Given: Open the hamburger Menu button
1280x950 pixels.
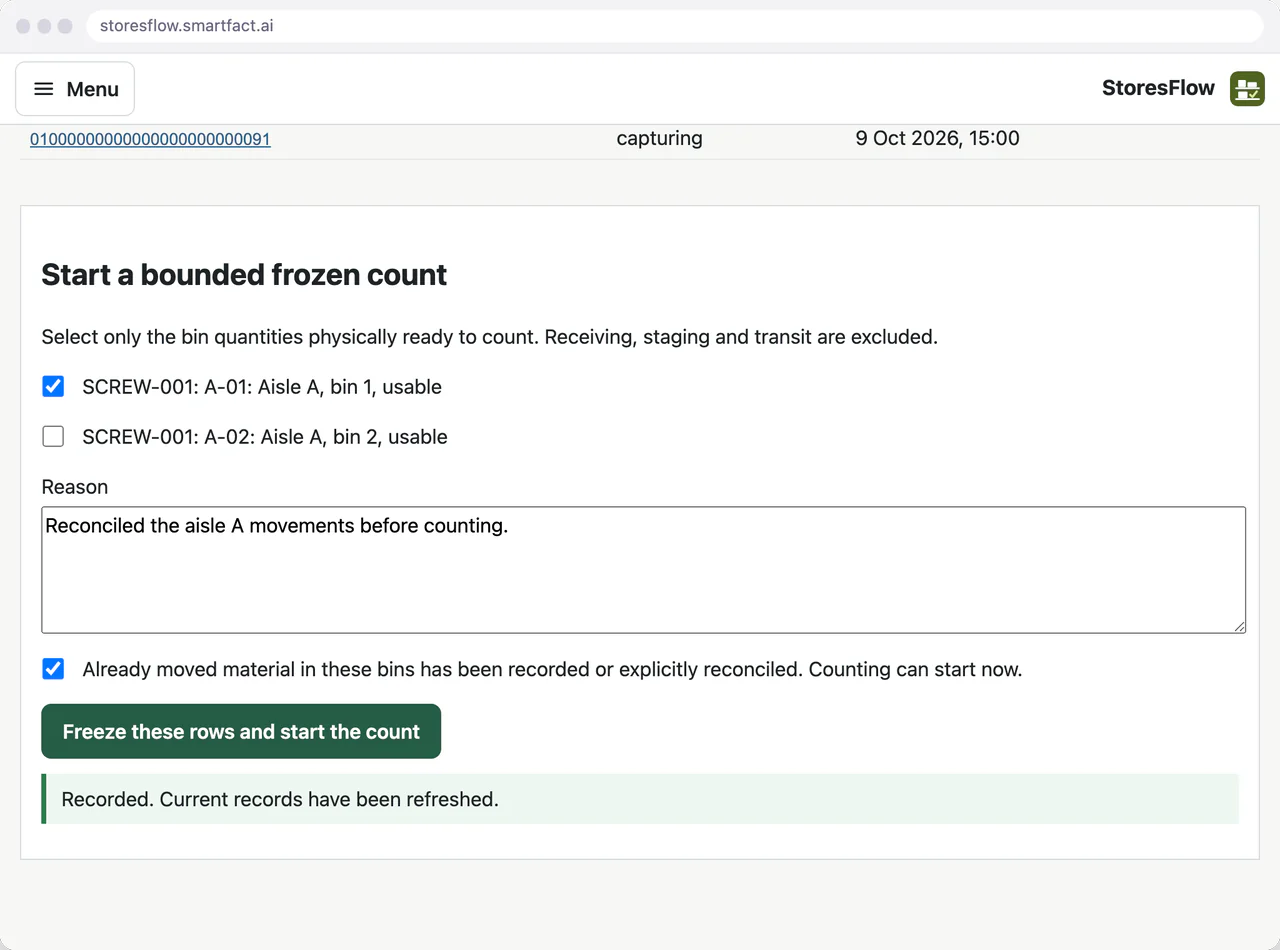Looking at the screenshot, I should pyautogui.click(x=75, y=89).
